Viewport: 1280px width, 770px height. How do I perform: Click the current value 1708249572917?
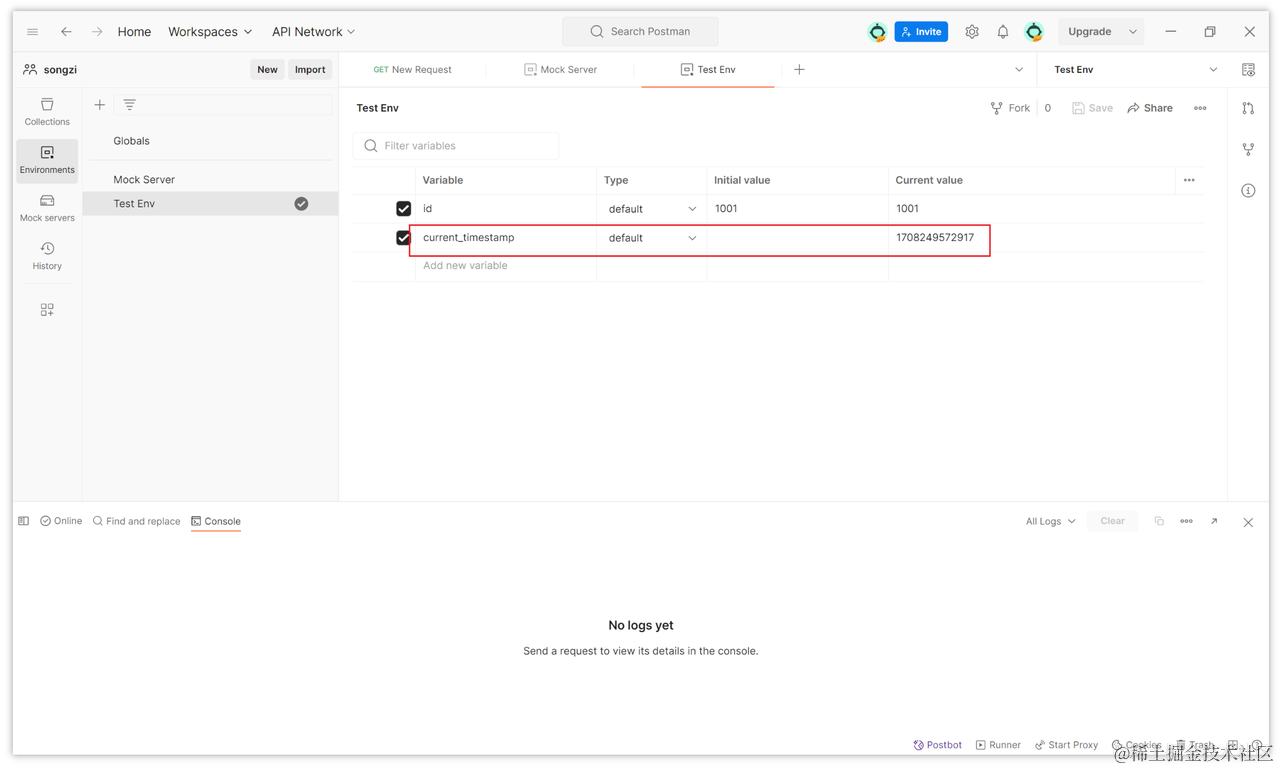pyautogui.click(x=935, y=238)
